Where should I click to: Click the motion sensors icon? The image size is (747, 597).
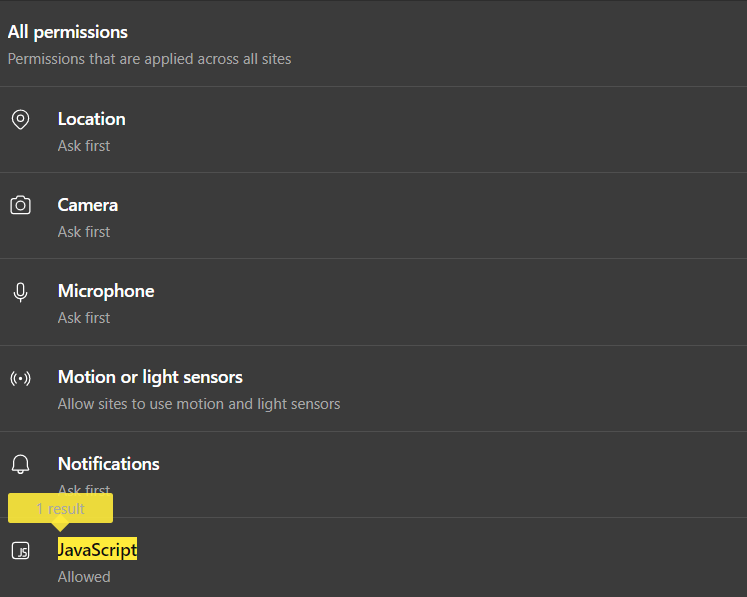(20, 378)
